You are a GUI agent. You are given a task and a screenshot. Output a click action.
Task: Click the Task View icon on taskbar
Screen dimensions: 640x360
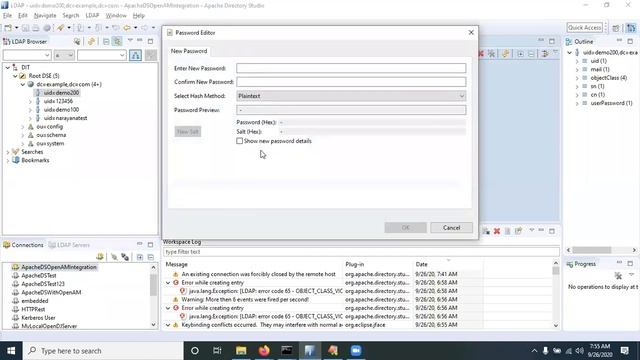[x=217, y=350]
